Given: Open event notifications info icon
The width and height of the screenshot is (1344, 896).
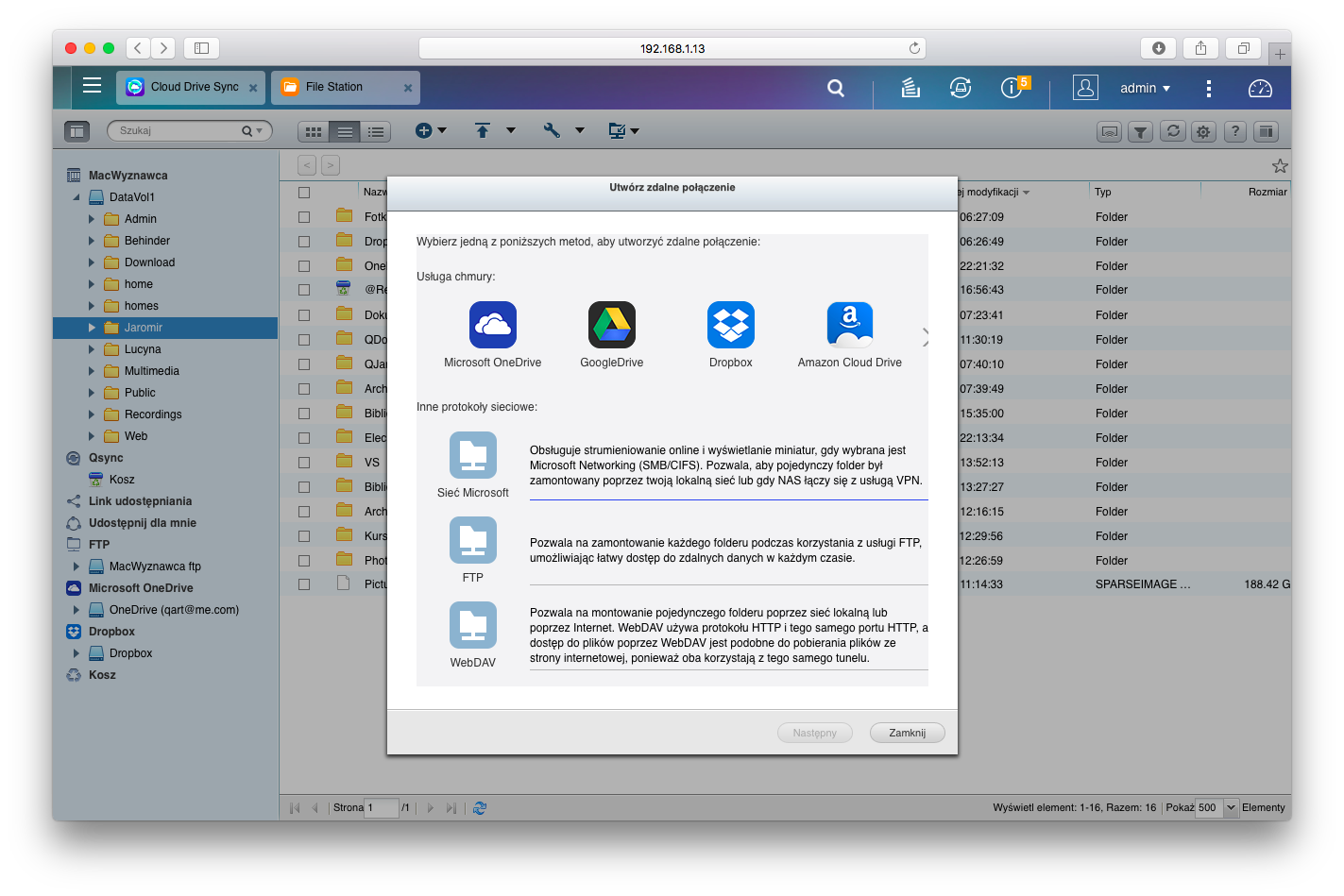Looking at the screenshot, I should click(x=1012, y=88).
